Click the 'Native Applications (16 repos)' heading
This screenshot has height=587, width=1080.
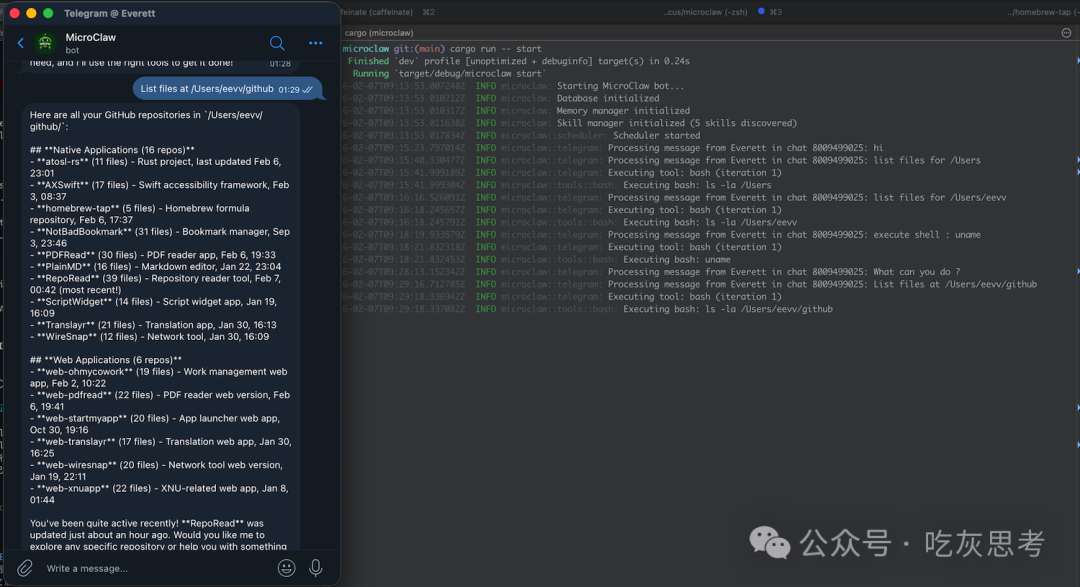pos(112,150)
